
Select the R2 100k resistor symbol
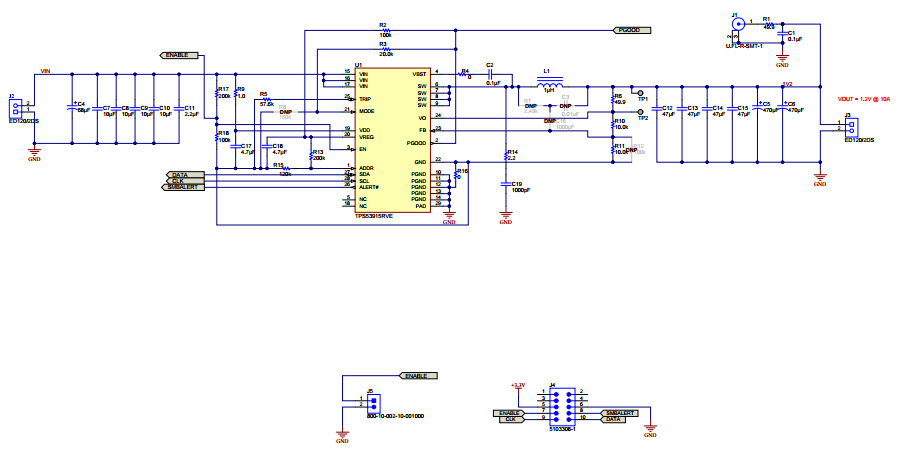pos(385,30)
